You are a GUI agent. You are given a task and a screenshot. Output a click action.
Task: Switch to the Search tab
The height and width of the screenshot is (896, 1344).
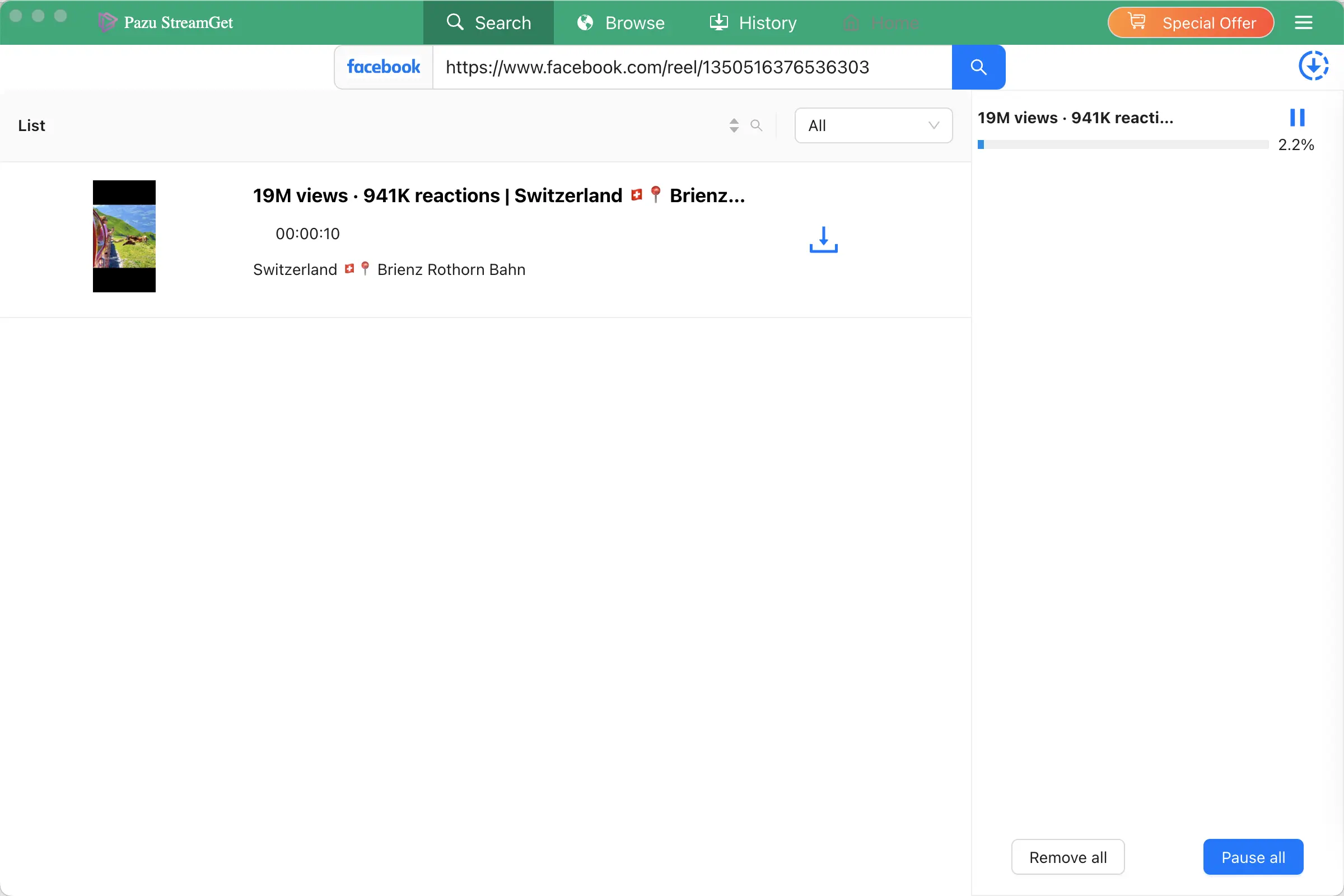(x=488, y=23)
